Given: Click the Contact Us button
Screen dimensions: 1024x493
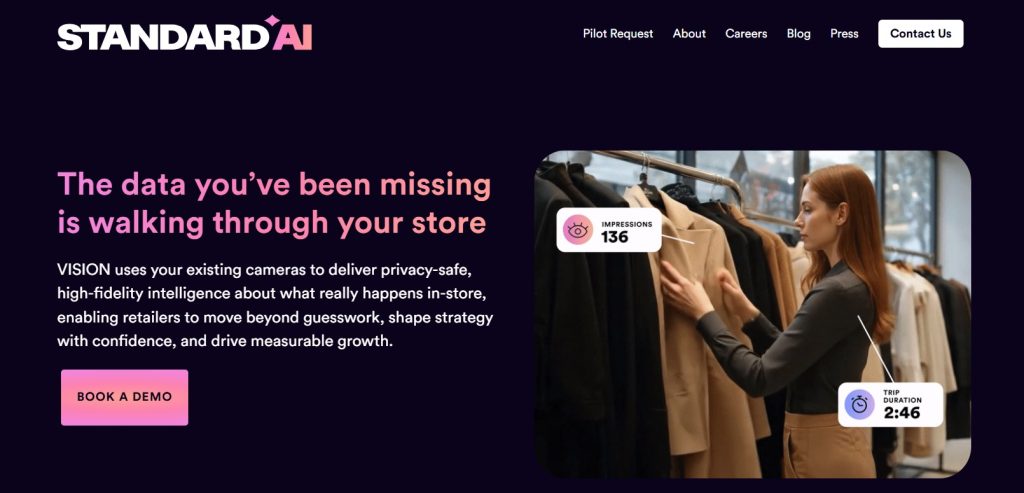Looking at the screenshot, I should [x=921, y=34].
